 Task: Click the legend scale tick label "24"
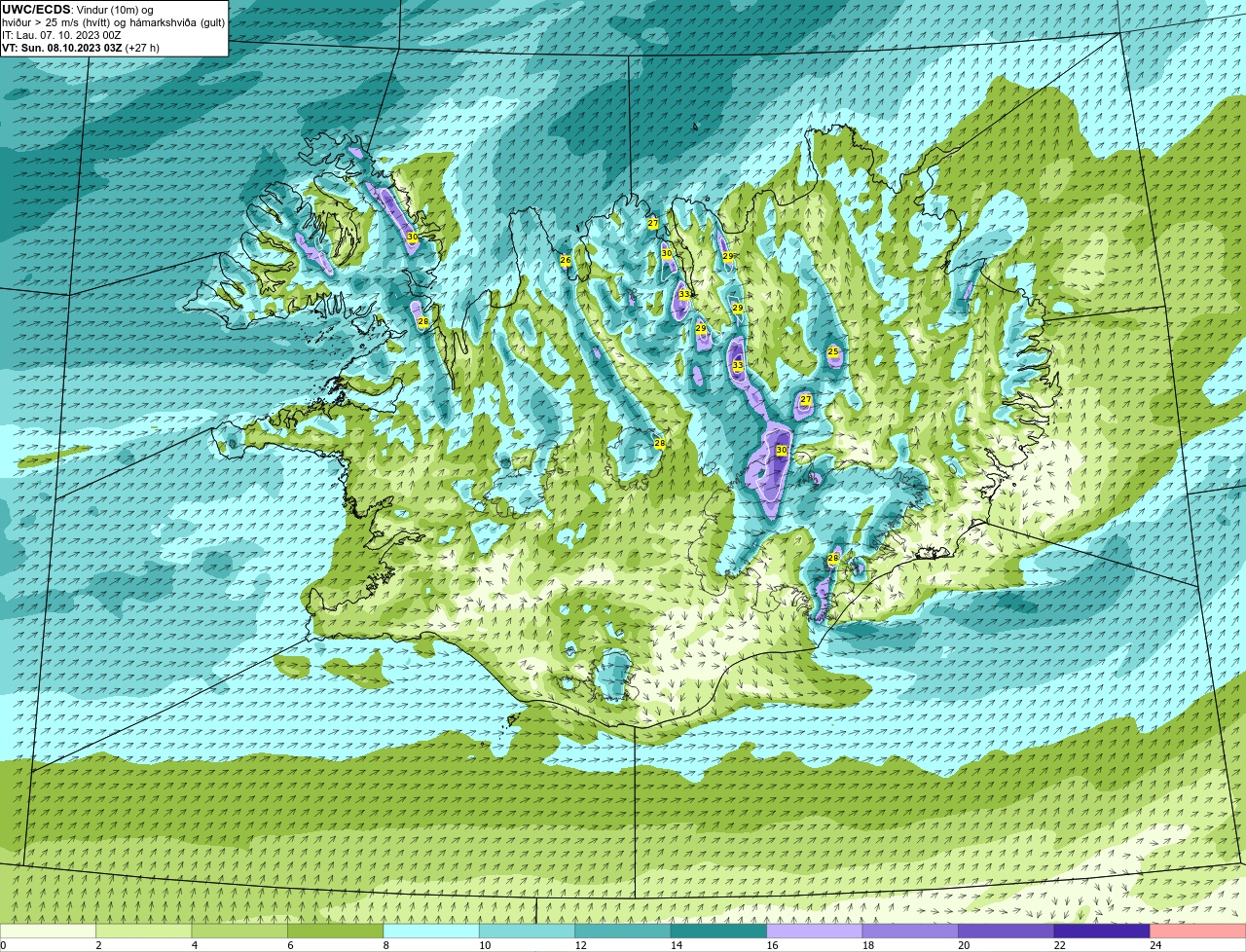pos(1155,945)
